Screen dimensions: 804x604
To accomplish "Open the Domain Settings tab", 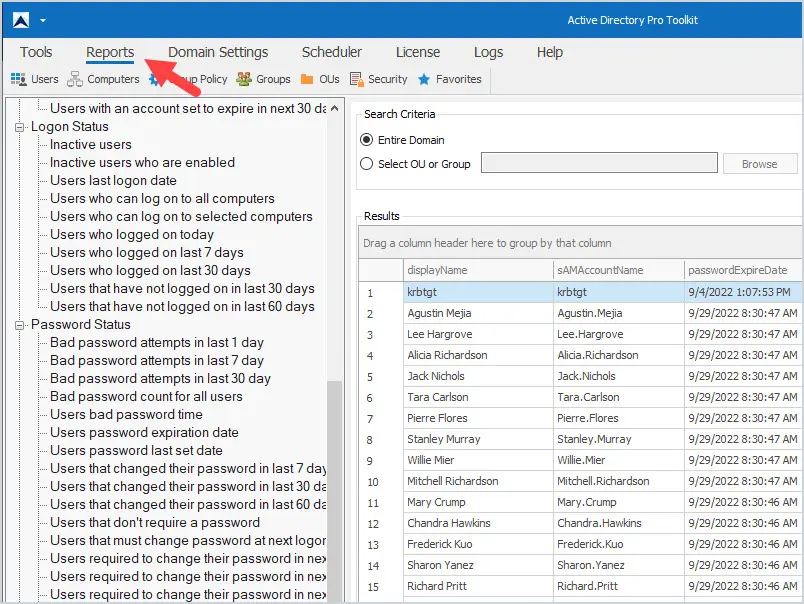I will click(218, 52).
